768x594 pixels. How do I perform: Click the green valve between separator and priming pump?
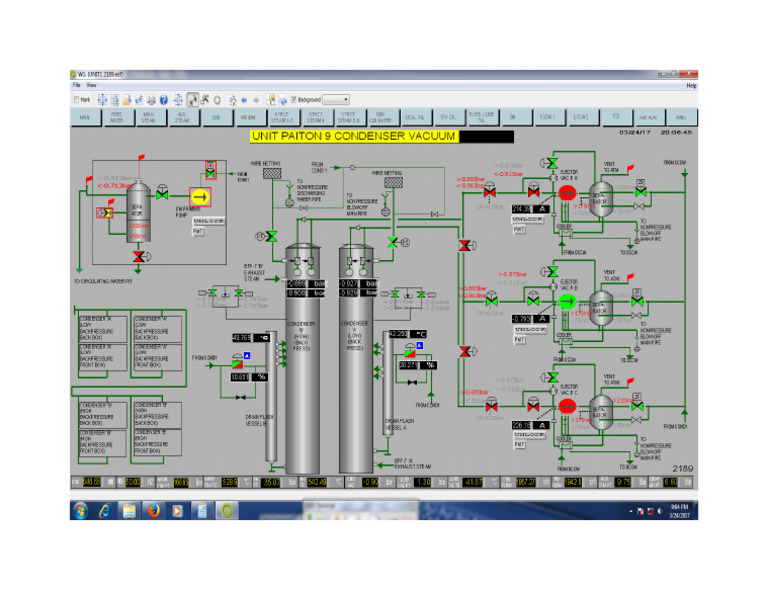point(162,192)
